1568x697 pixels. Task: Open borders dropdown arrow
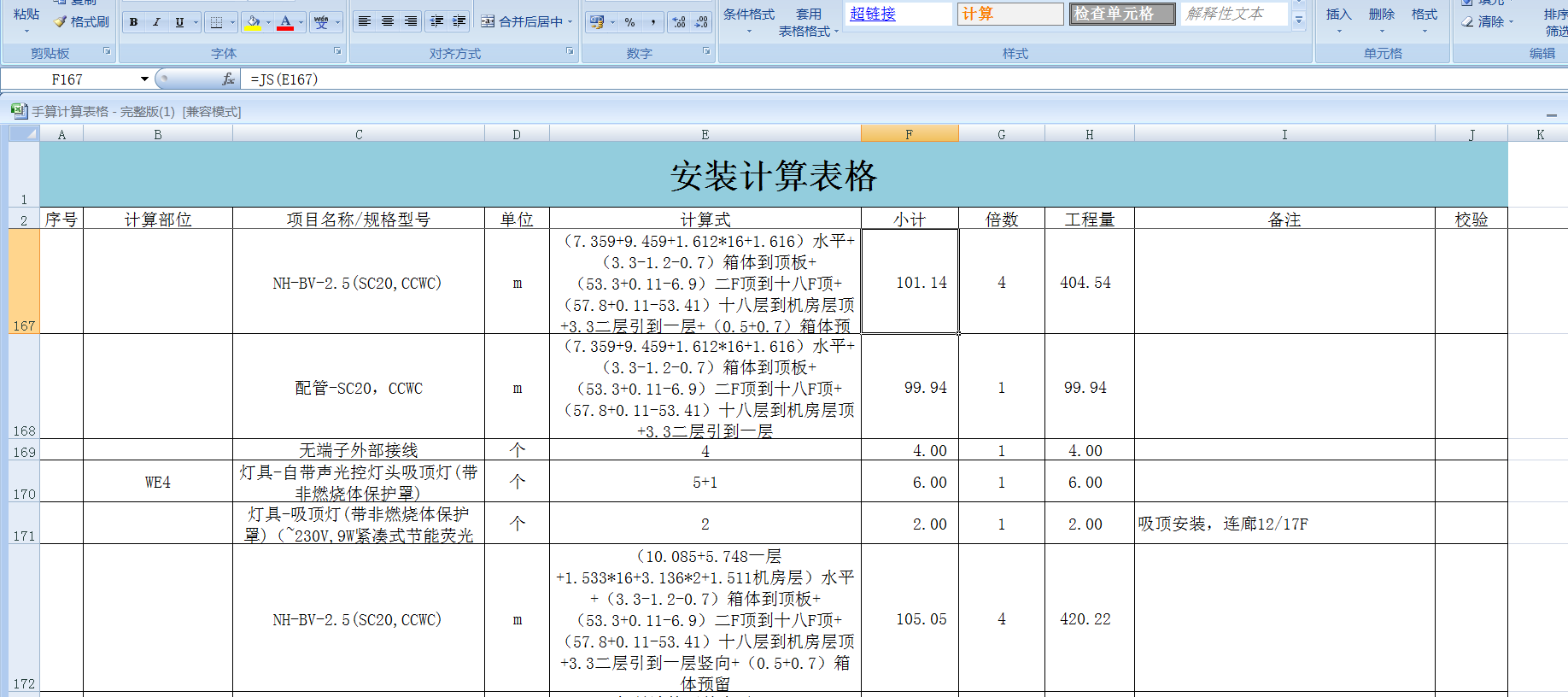pyautogui.click(x=232, y=22)
